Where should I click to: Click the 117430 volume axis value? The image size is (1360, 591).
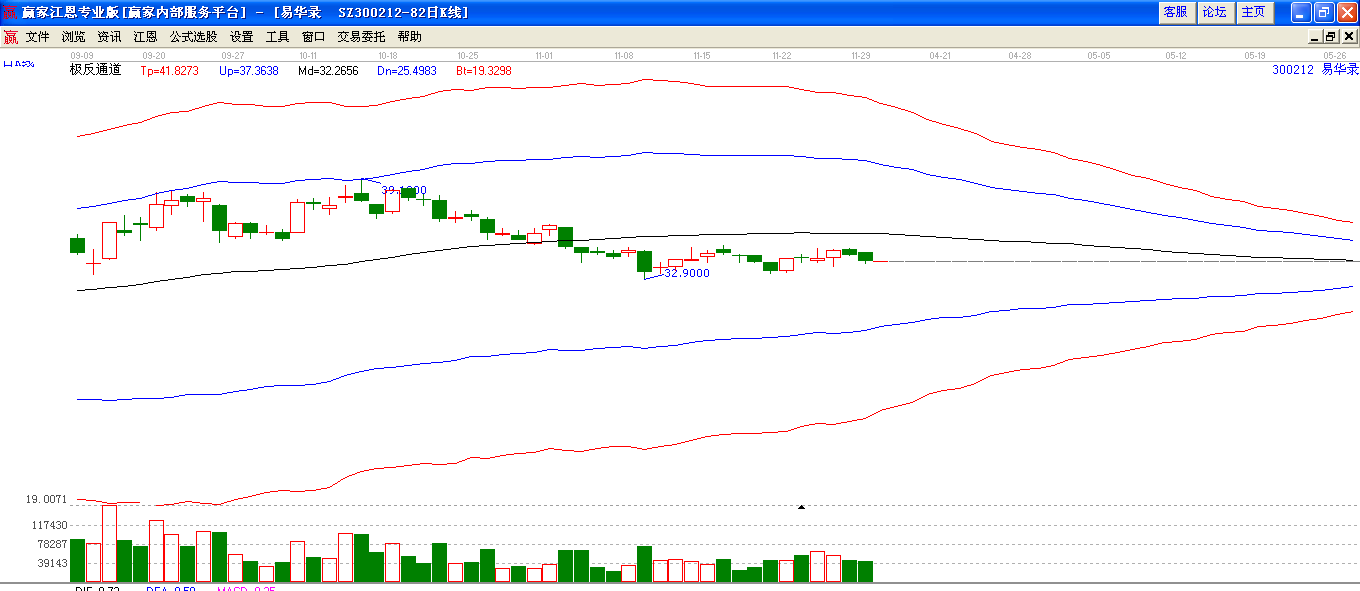click(x=49, y=525)
